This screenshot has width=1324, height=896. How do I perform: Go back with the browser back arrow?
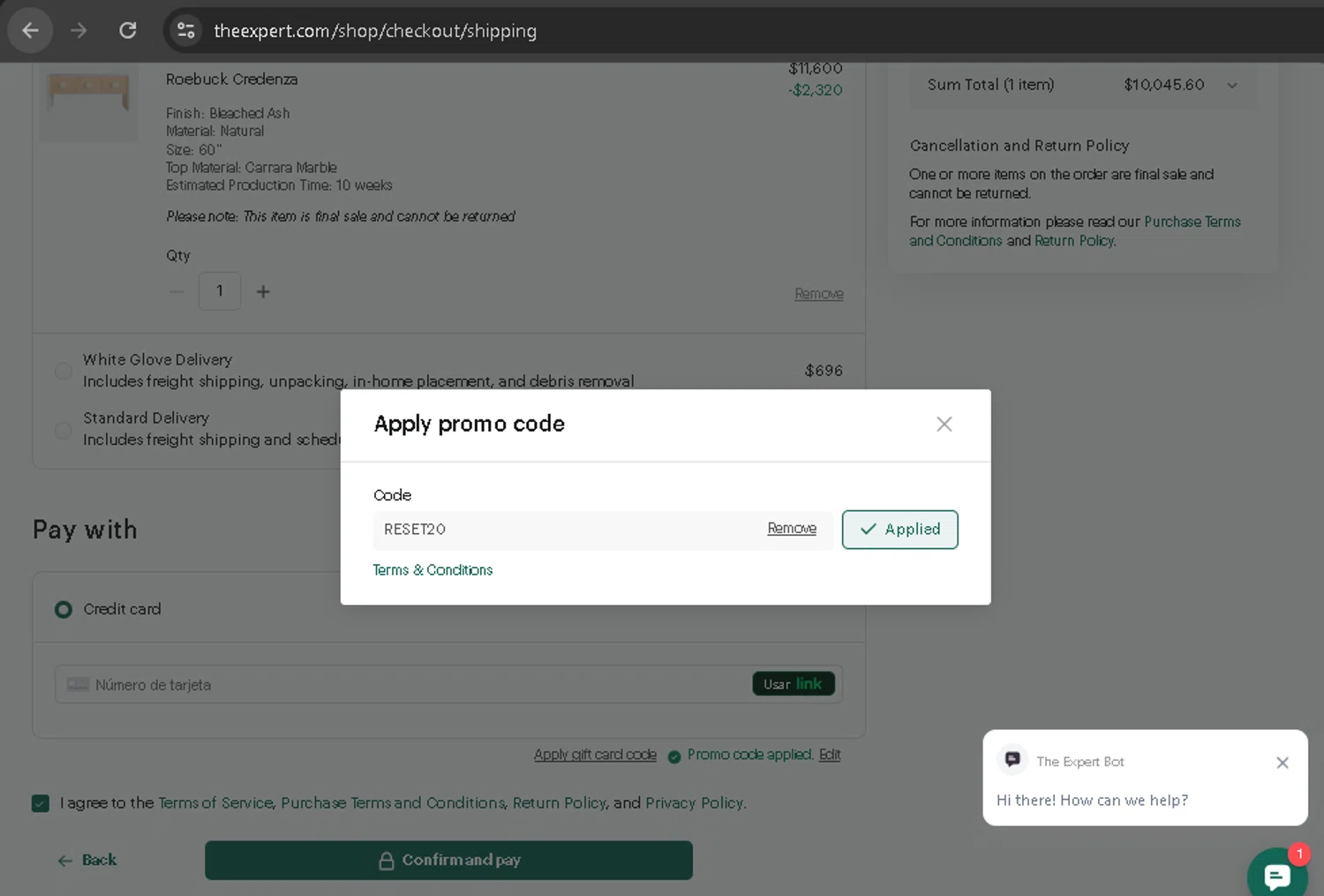31,31
